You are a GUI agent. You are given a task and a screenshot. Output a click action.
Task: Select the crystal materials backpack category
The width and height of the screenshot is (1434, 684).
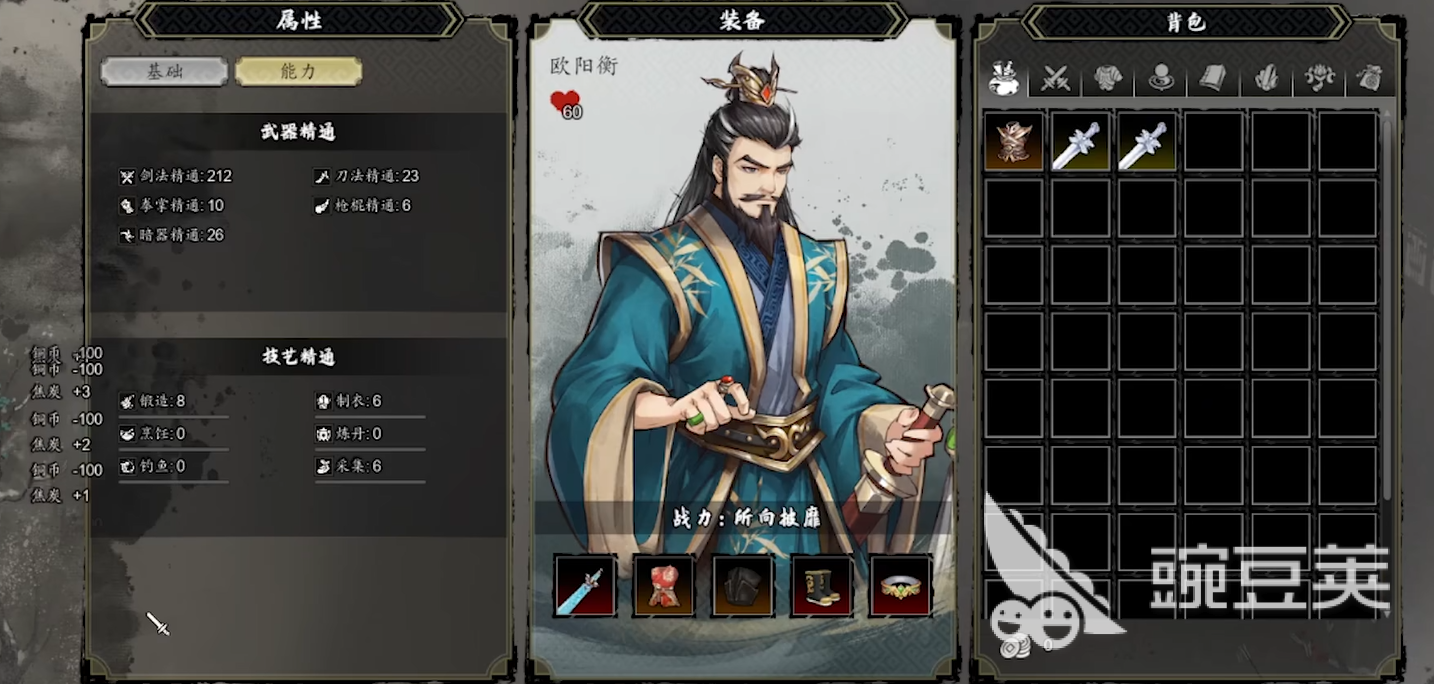coord(1265,78)
